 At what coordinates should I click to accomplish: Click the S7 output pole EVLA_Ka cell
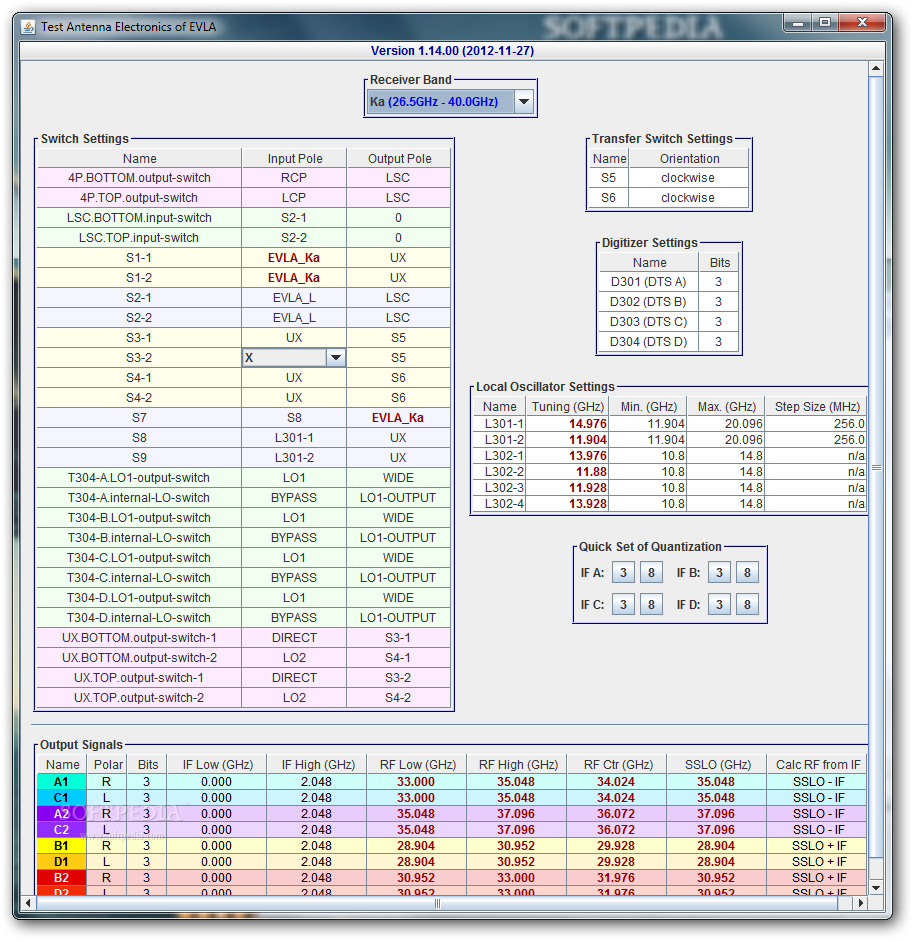[x=398, y=418]
